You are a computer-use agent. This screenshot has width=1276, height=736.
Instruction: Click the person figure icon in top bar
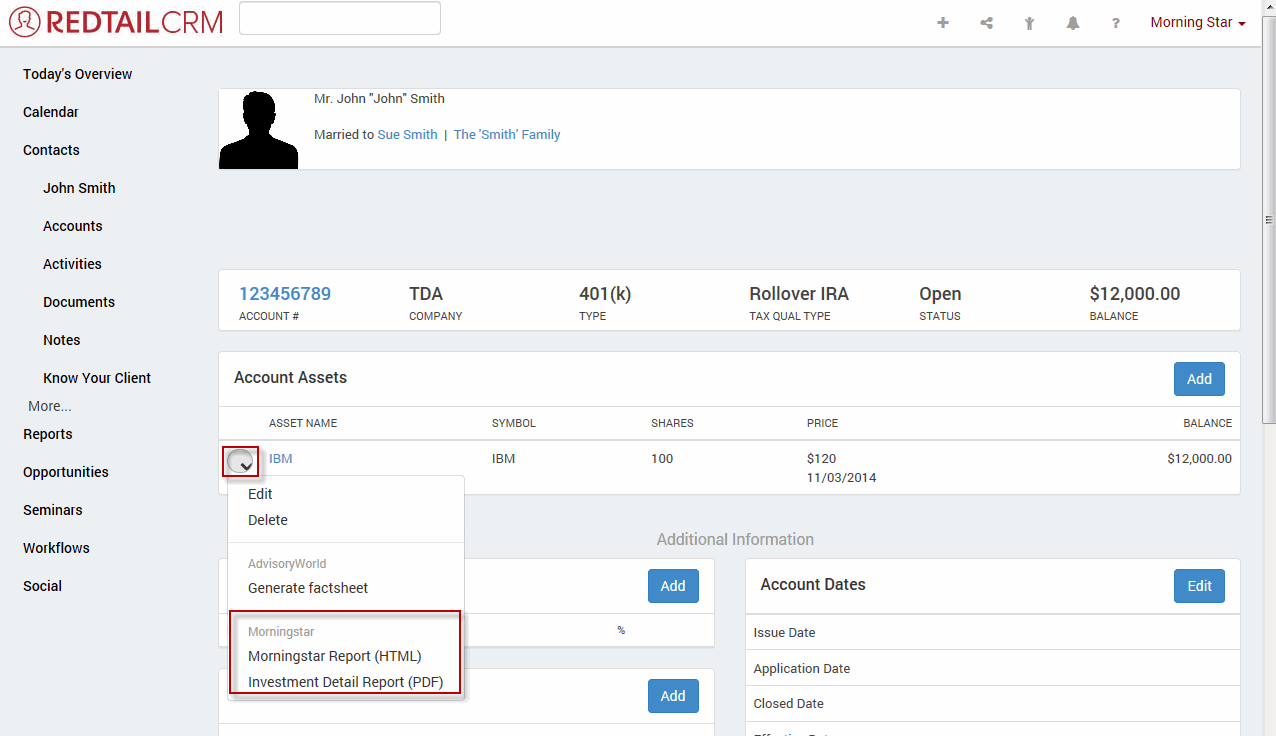[x=1029, y=23]
